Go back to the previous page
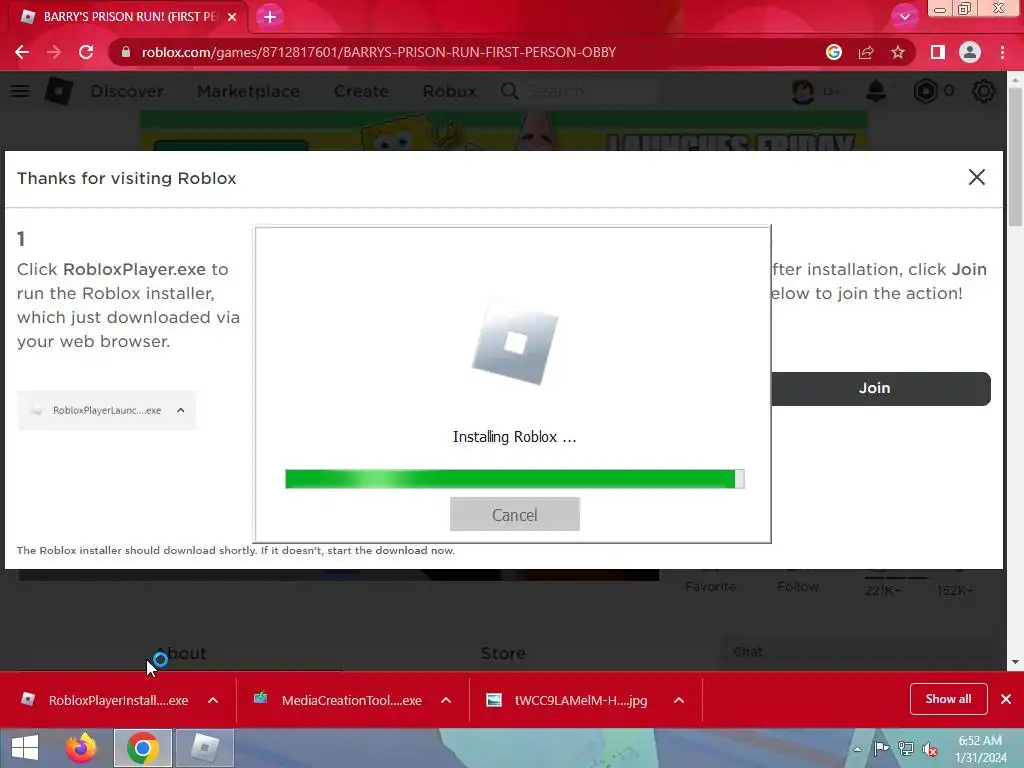The width and height of the screenshot is (1024, 768). tap(22, 52)
